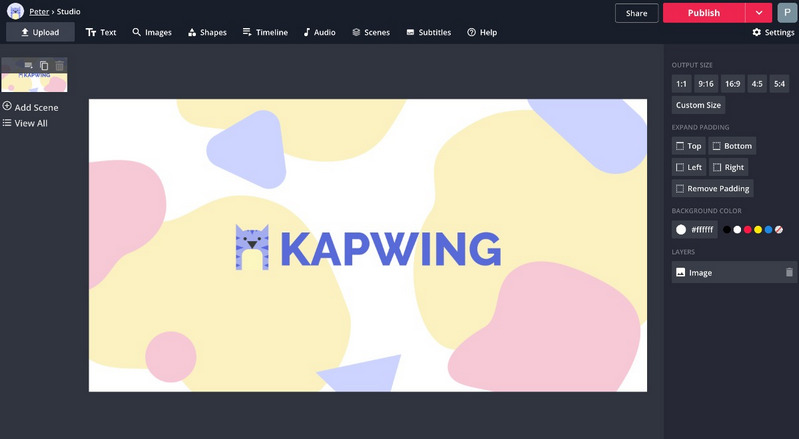Choose the yellow background color swatch
This screenshot has height=439, width=799.
coord(758,230)
